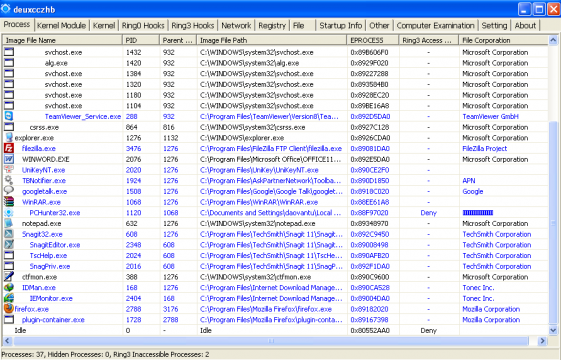Click the horizontal scrollbar thumb
Screen dimensions: 561x360
271,341
